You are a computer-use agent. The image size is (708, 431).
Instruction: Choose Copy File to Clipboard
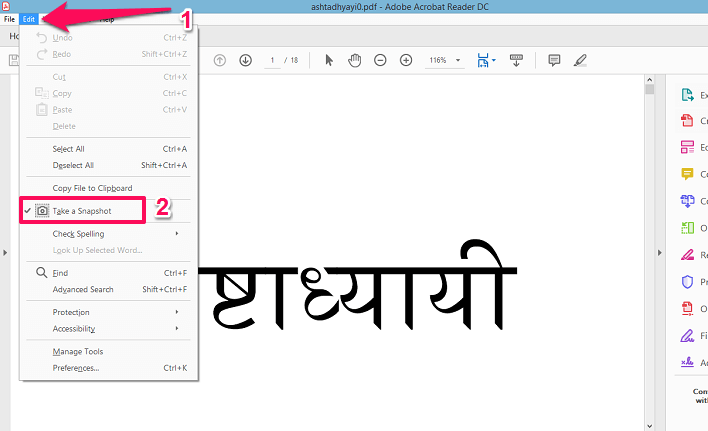108,188
